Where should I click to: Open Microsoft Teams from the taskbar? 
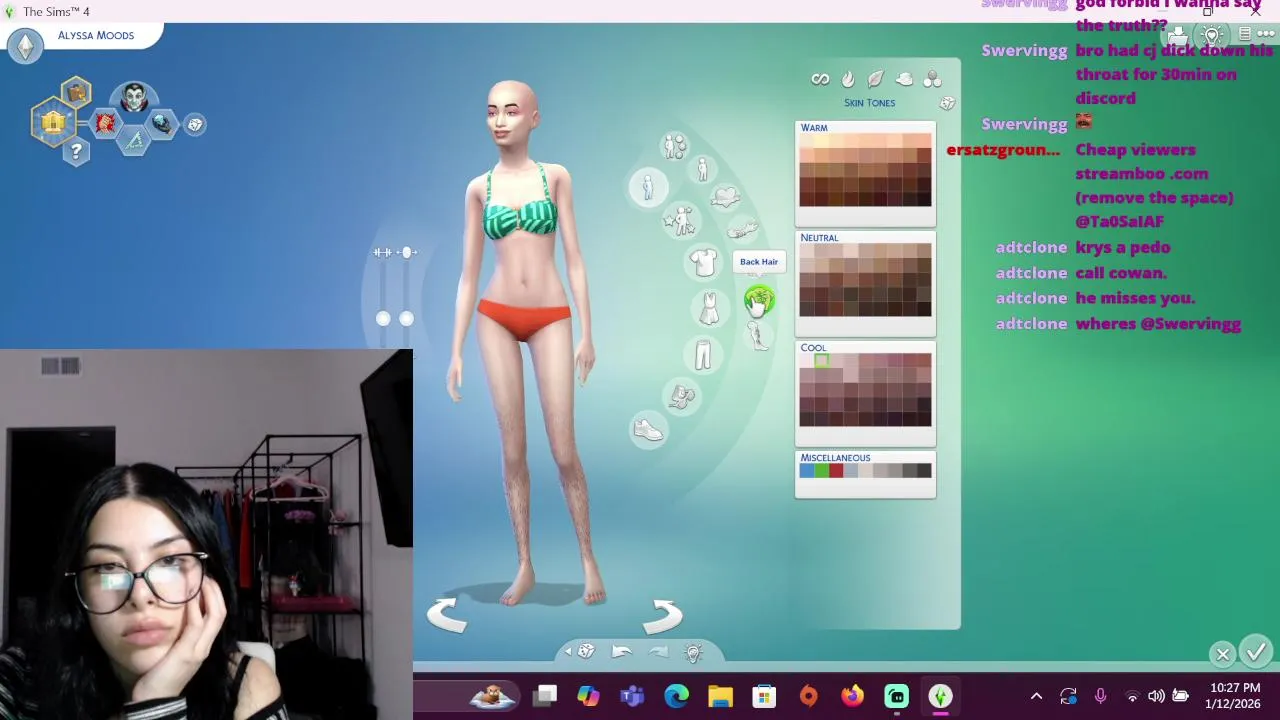632,696
